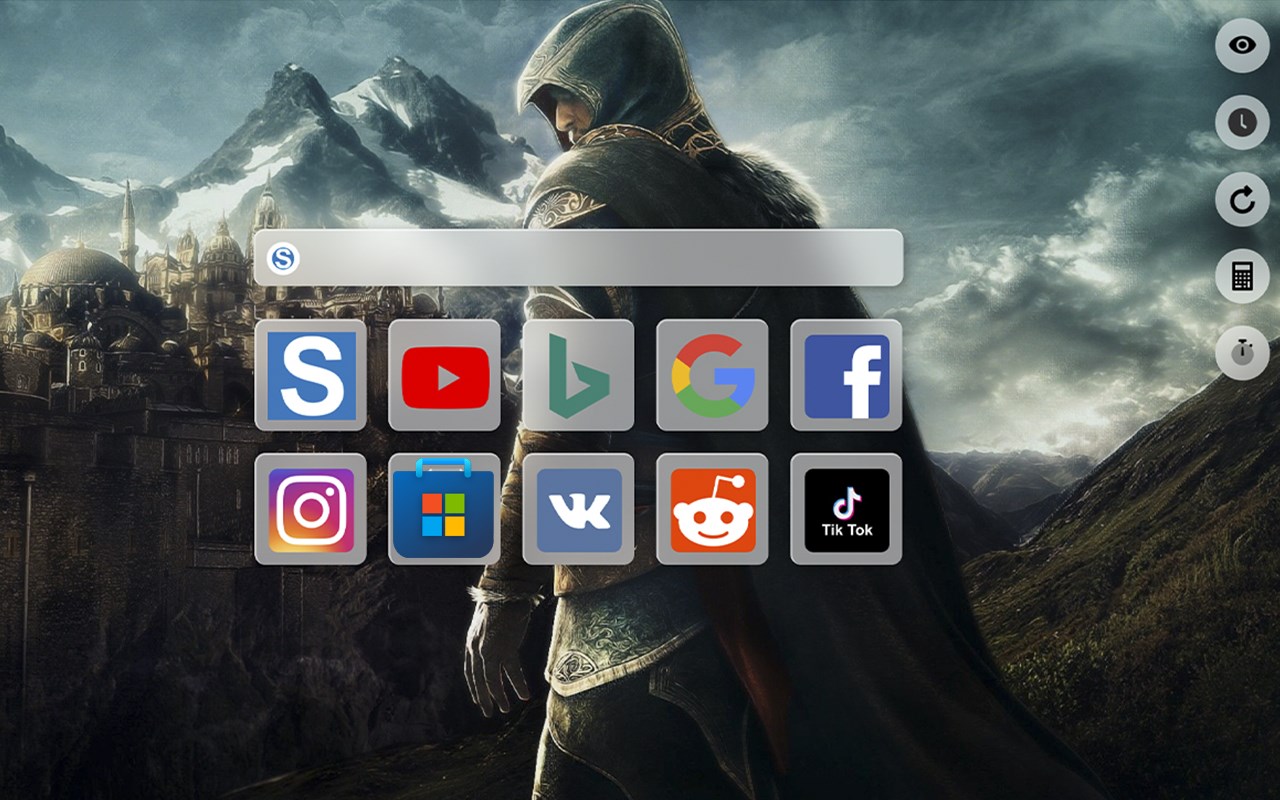Open the blue S search shortcut tile

tap(311, 375)
